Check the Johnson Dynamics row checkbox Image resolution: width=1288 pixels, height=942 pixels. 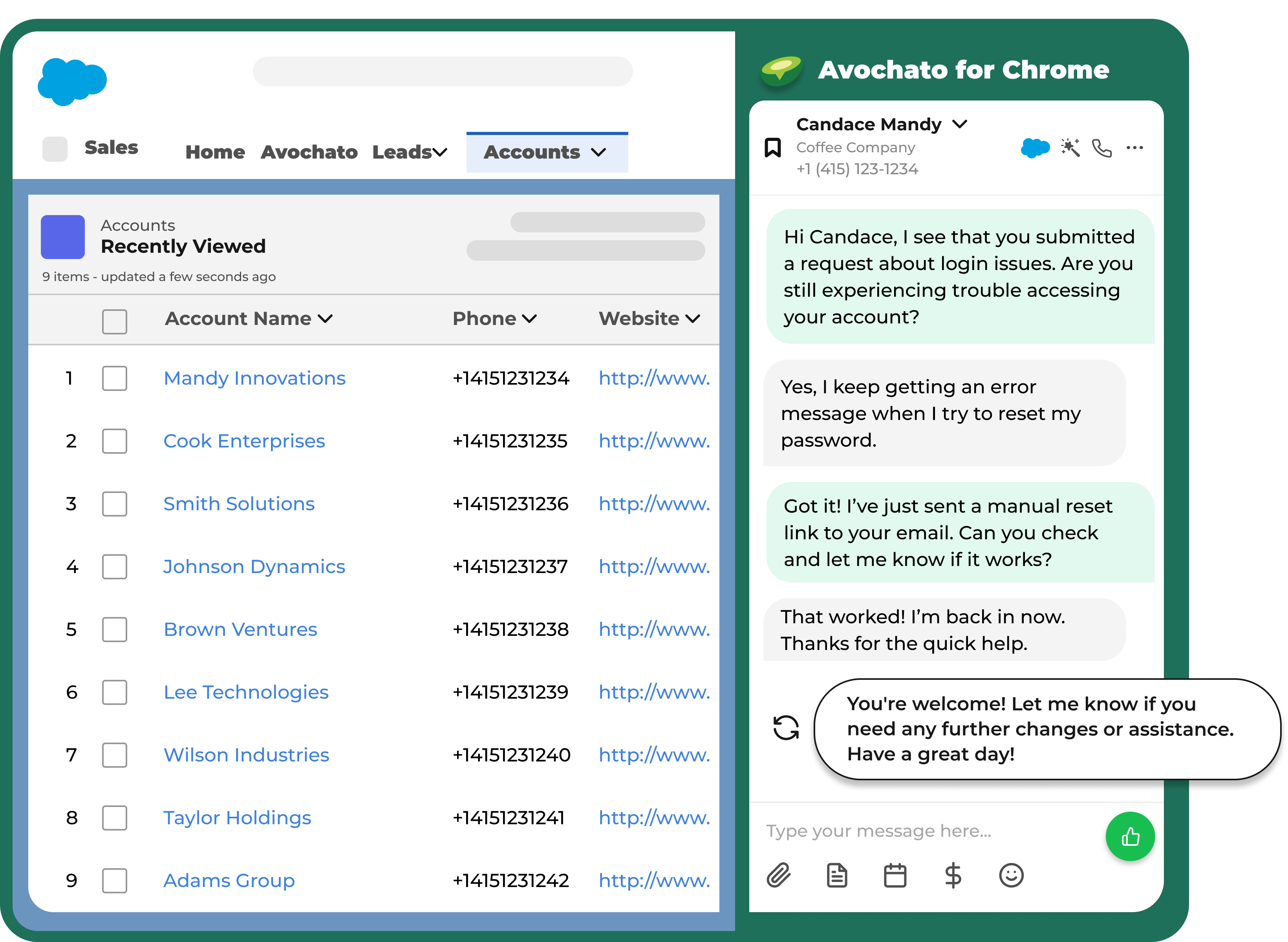click(x=114, y=567)
